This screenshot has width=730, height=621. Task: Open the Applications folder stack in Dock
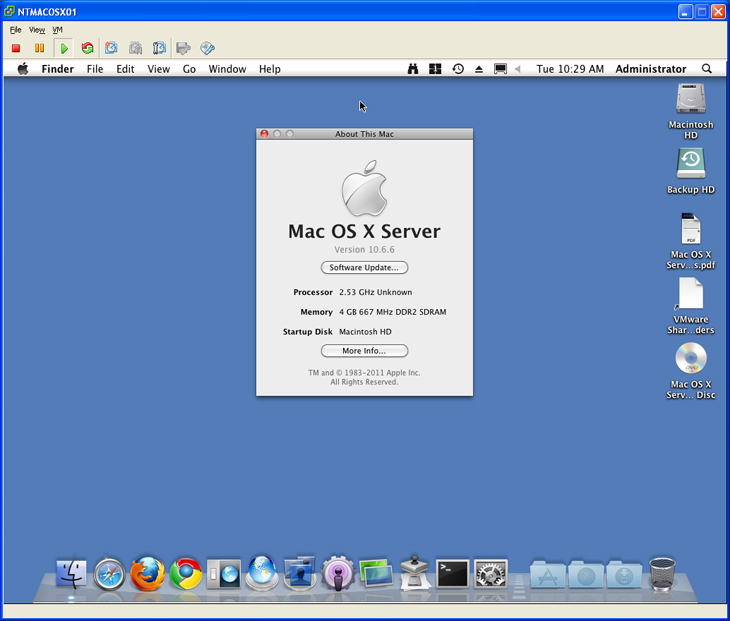(548, 575)
